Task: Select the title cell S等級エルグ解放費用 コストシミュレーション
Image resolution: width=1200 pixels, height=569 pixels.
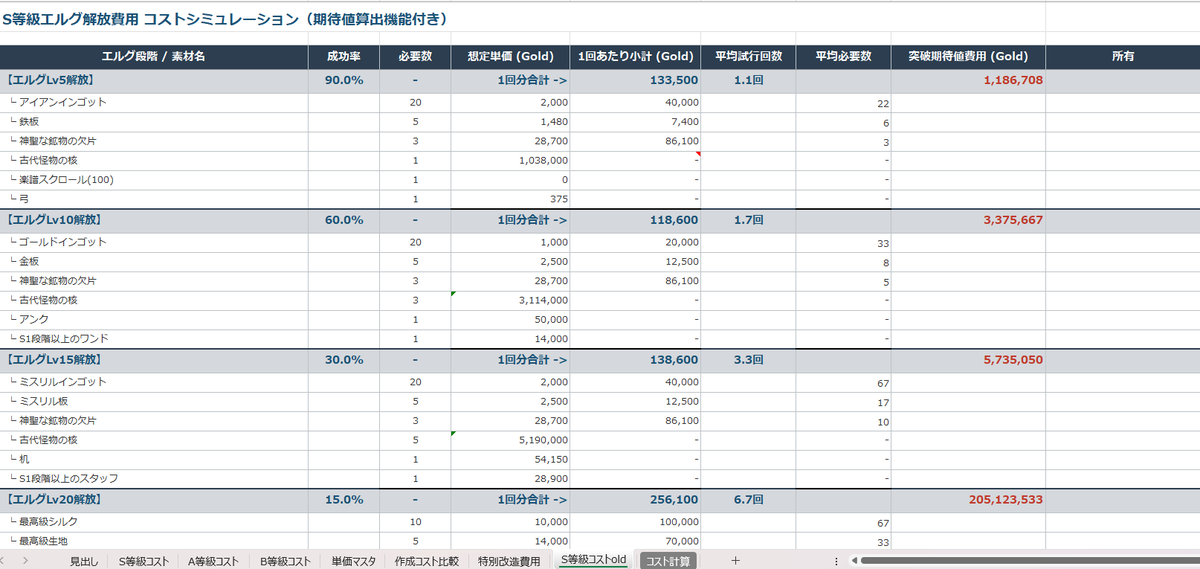Action: coord(225,18)
